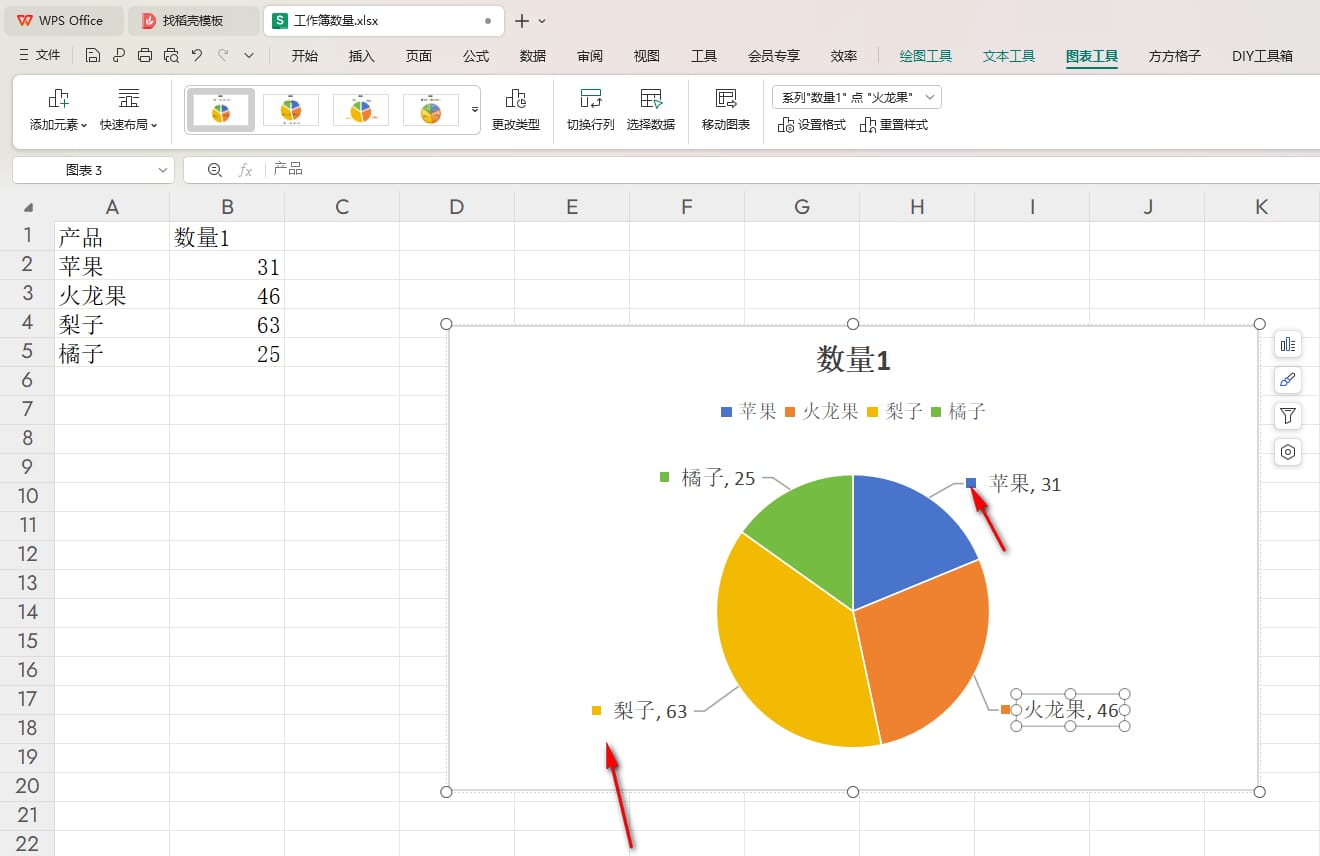Open the dropdown next to new tab button
The height and width of the screenshot is (856, 1320).
(x=542, y=20)
